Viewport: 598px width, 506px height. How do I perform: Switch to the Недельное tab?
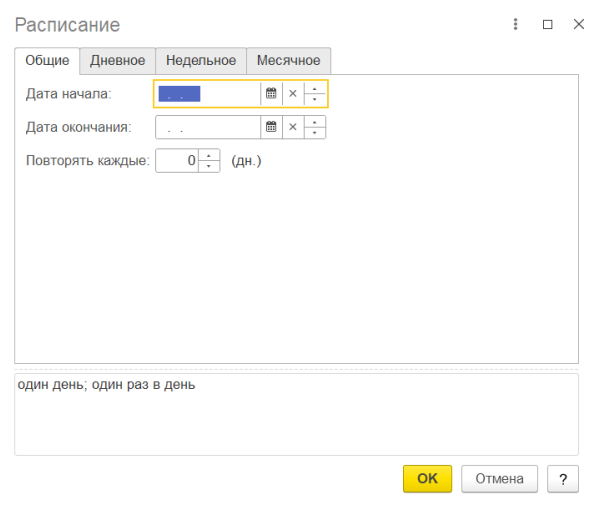tap(201, 61)
